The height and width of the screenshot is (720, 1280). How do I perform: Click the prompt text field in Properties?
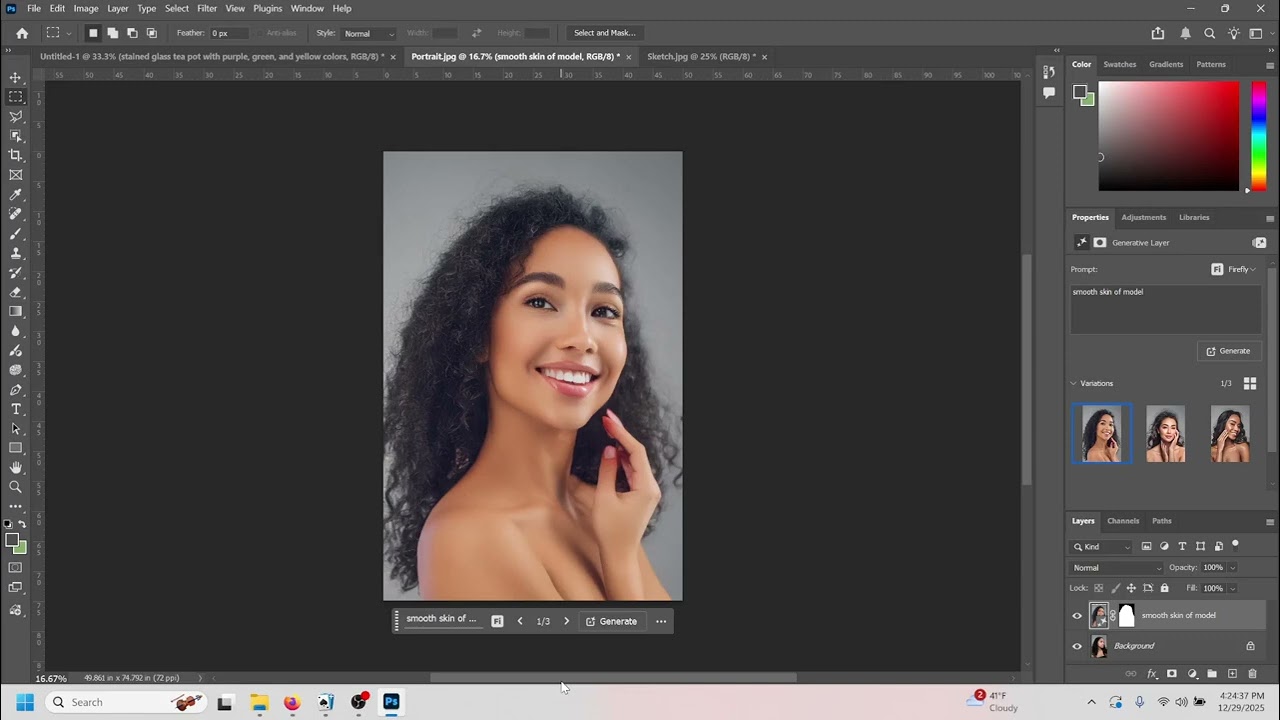[x=1165, y=309]
